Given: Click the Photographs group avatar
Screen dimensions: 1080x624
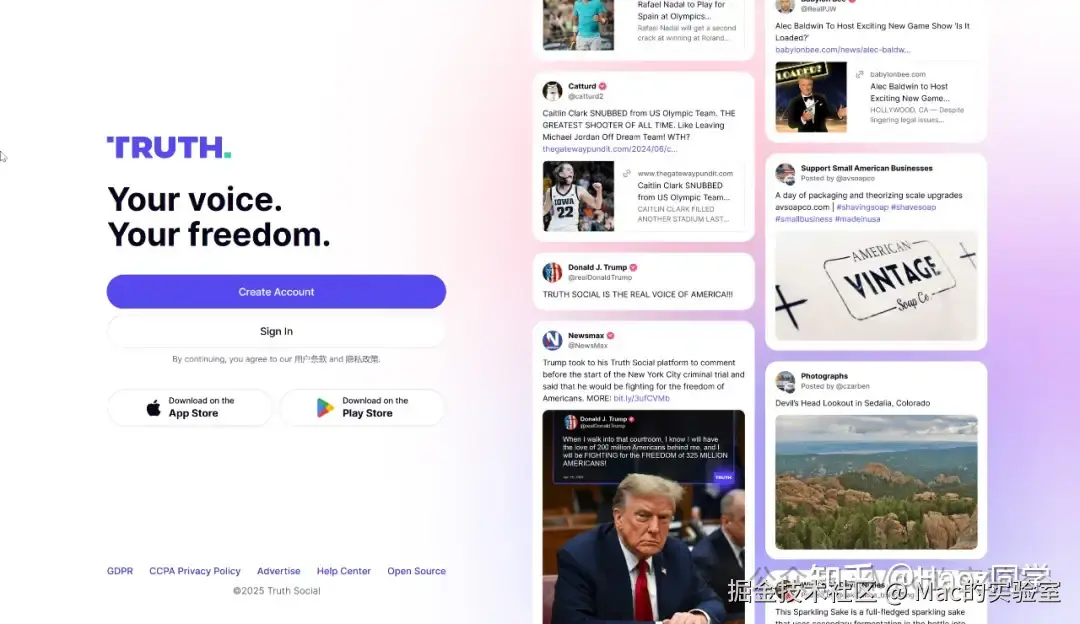Looking at the screenshot, I should pos(785,381).
